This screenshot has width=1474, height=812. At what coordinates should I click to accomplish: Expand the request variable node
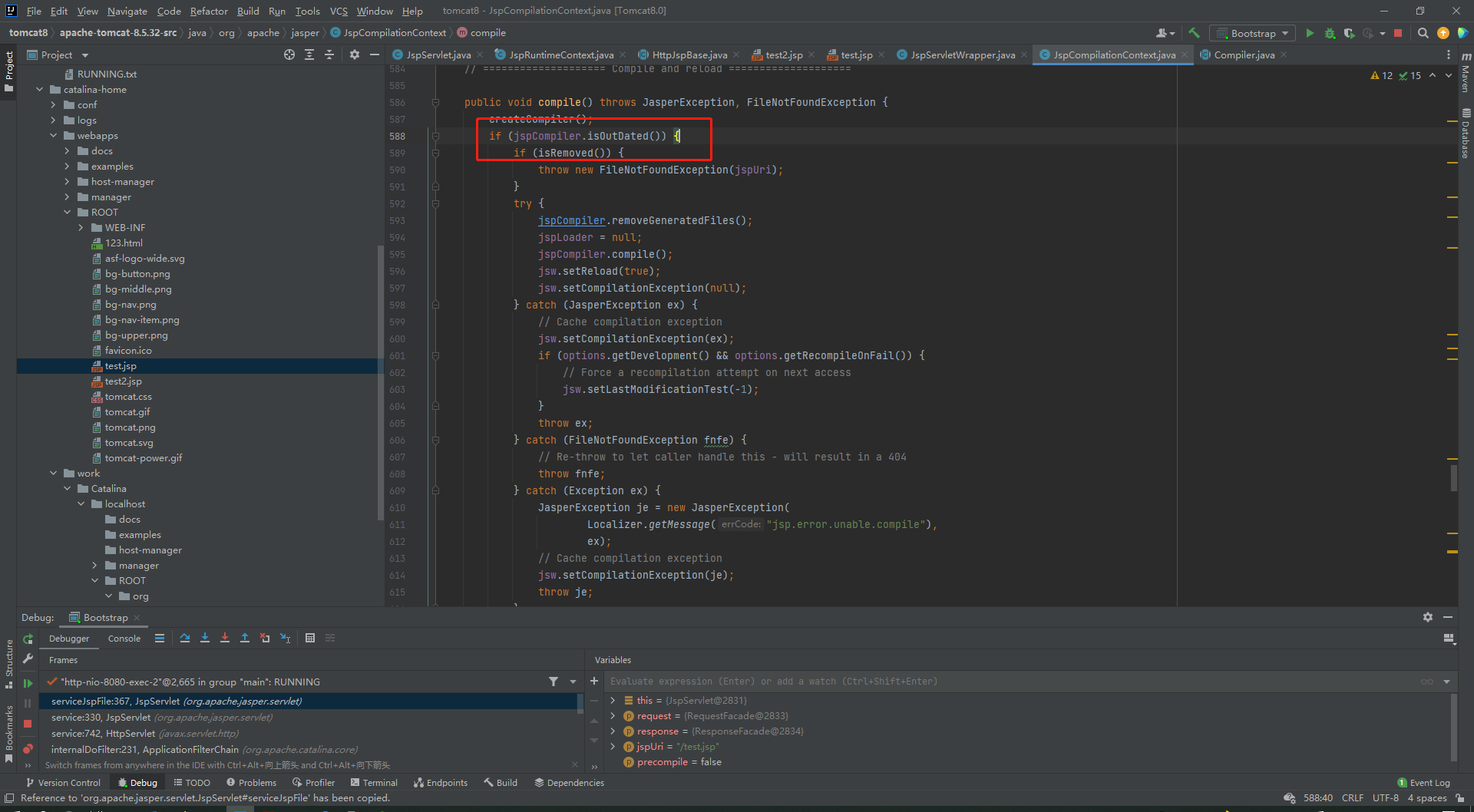pyautogui.click(x=613, y=716)
